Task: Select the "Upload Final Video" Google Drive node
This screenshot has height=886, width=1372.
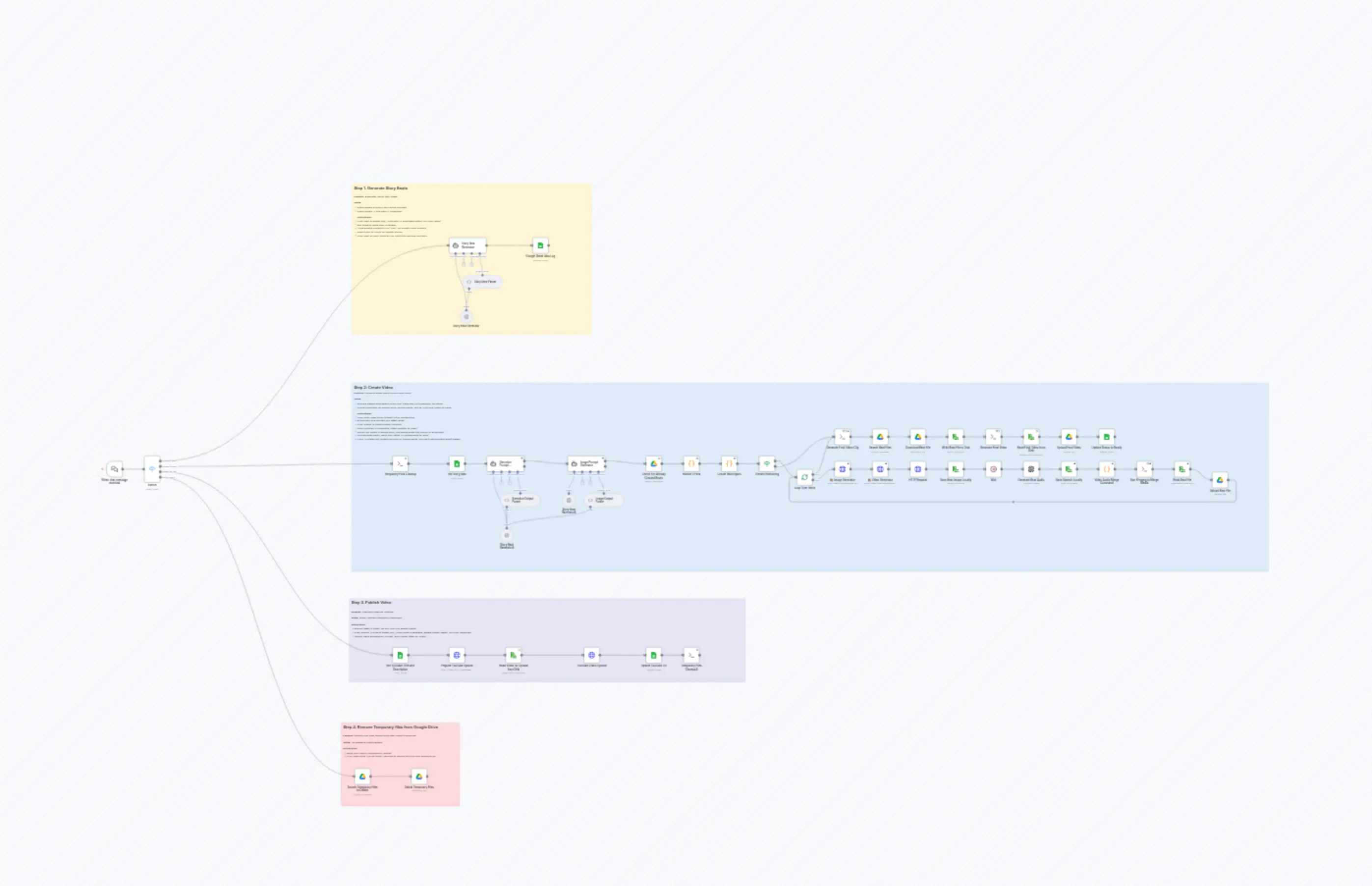Action: click(1069, 437)
